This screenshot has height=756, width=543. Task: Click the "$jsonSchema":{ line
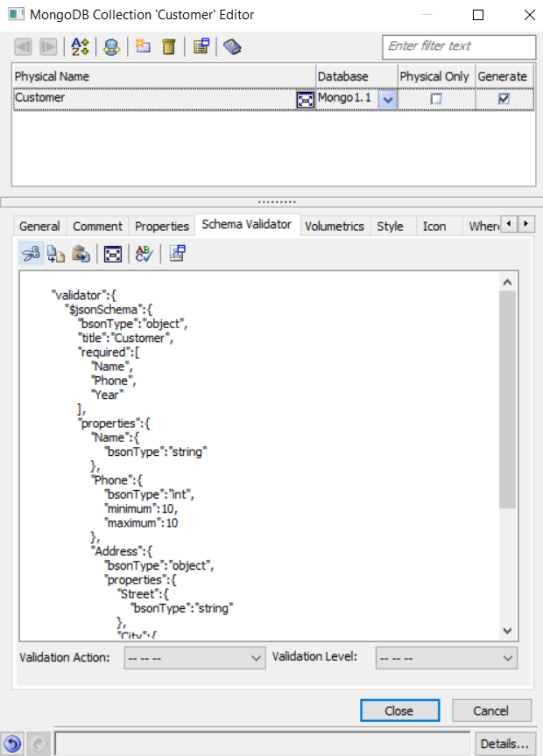109,310
